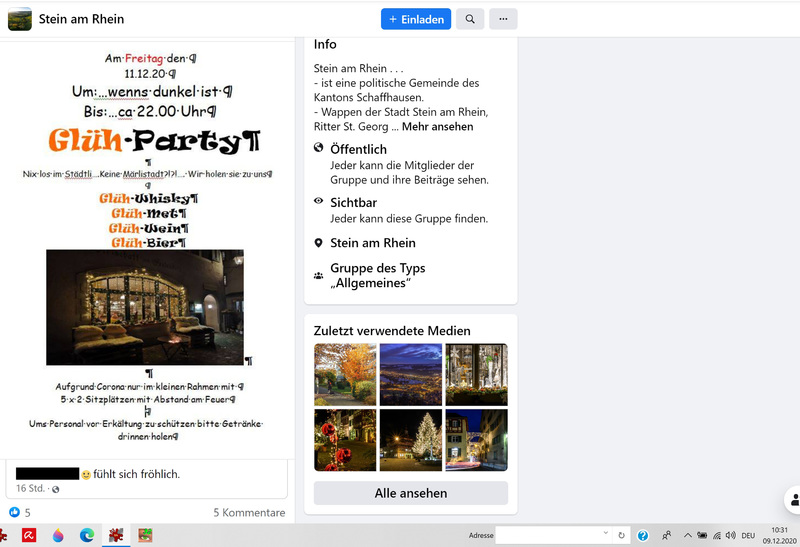
Task: Open the lit Christmas tree media thumbnail
Action: [410, 440]
